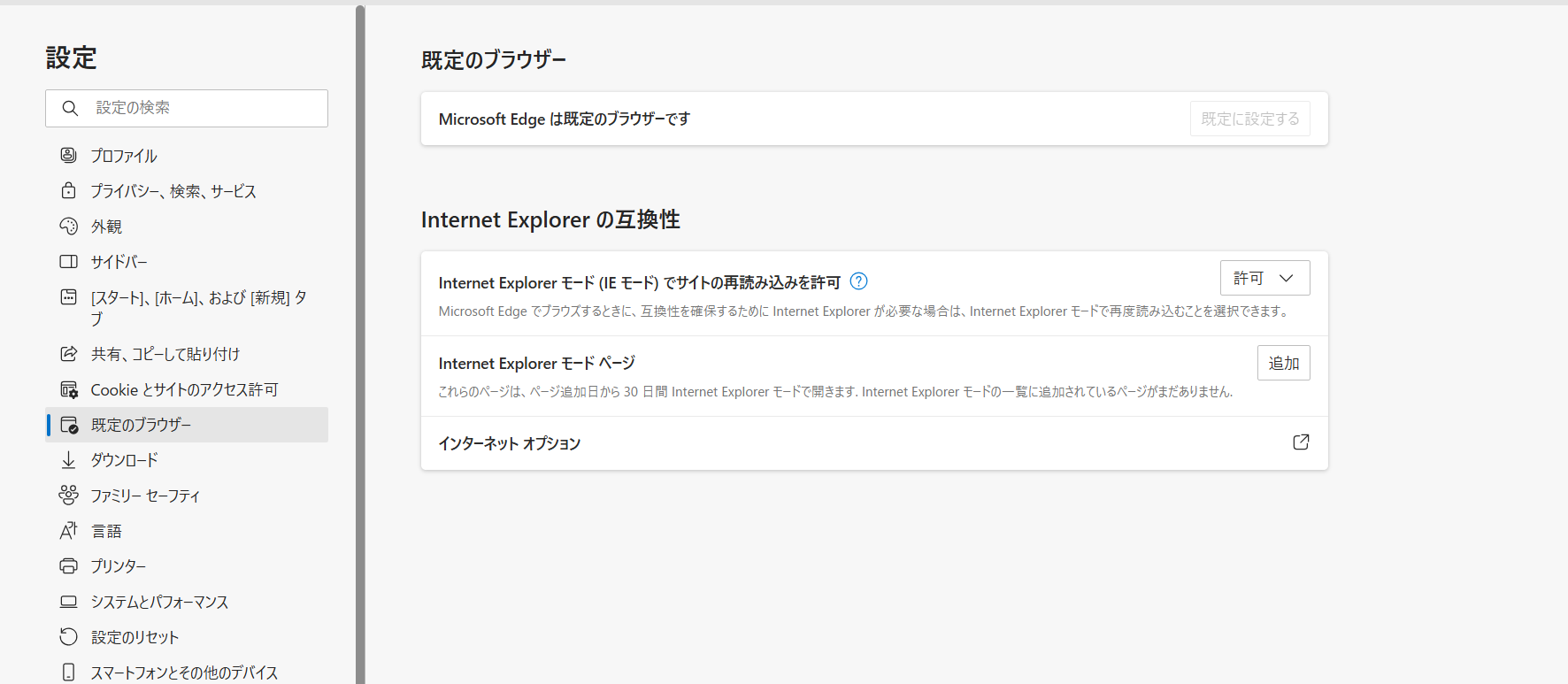This screenshot has width=1568, height=684.
Task: Click the Microsoft Edge は既定のブラウザーです text
Action: (x=565, y=119)
